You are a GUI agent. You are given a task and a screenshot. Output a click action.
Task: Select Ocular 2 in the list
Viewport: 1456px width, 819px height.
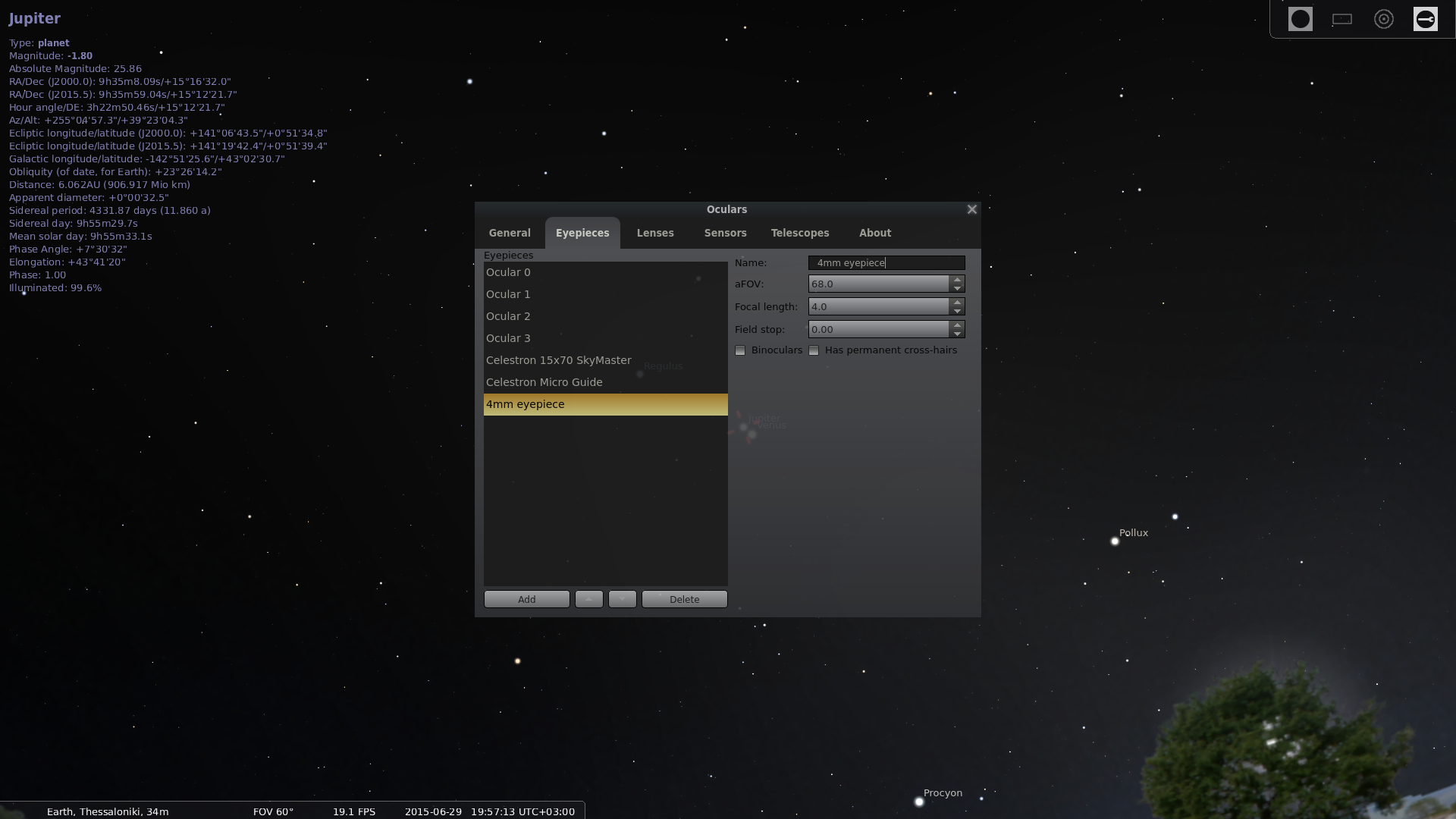pyautogui.click(x=605, y=316)
